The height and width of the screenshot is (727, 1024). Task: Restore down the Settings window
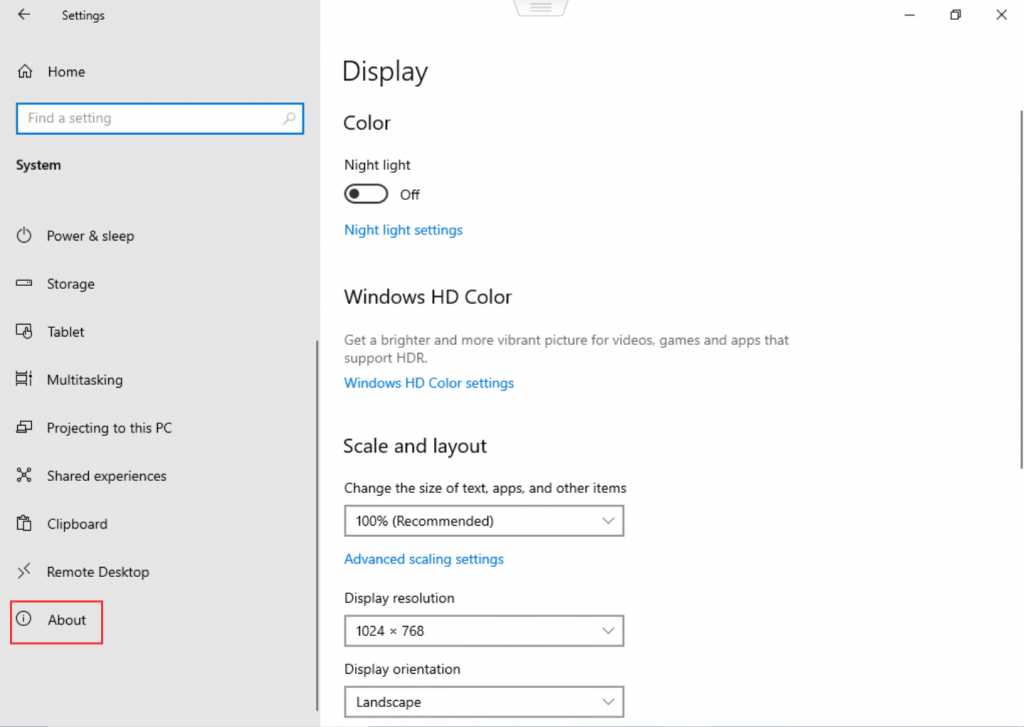(955, 14)
